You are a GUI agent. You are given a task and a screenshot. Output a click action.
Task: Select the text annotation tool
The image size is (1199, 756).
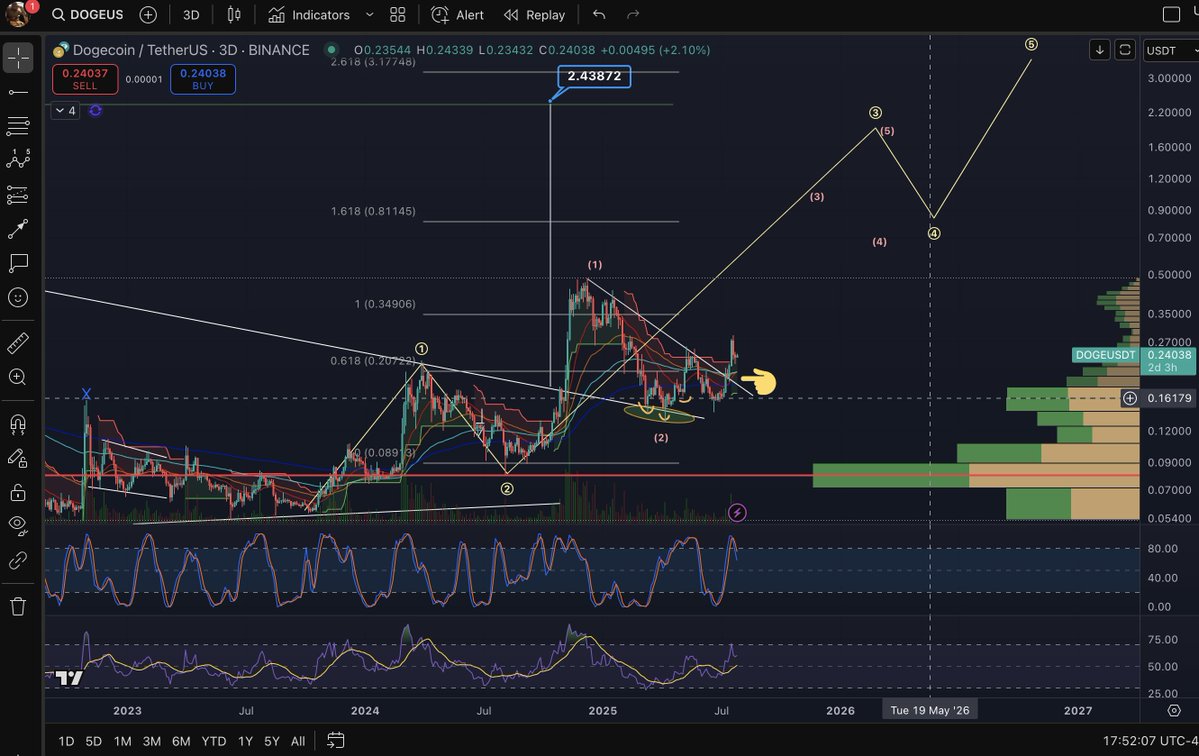(18, 263)
